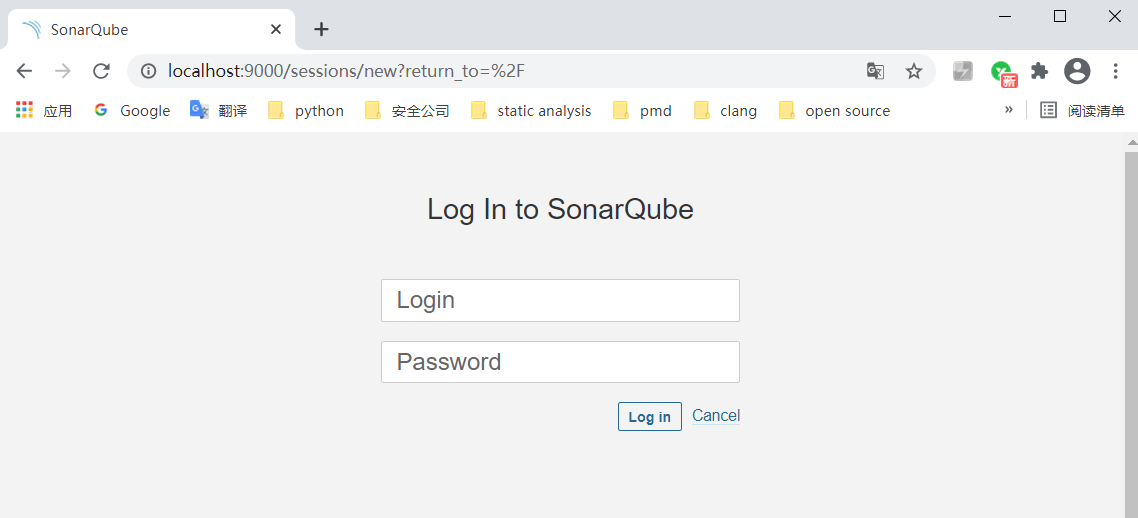
Task: Open the extensions puzzle icon
Action: coord(1039,71)
